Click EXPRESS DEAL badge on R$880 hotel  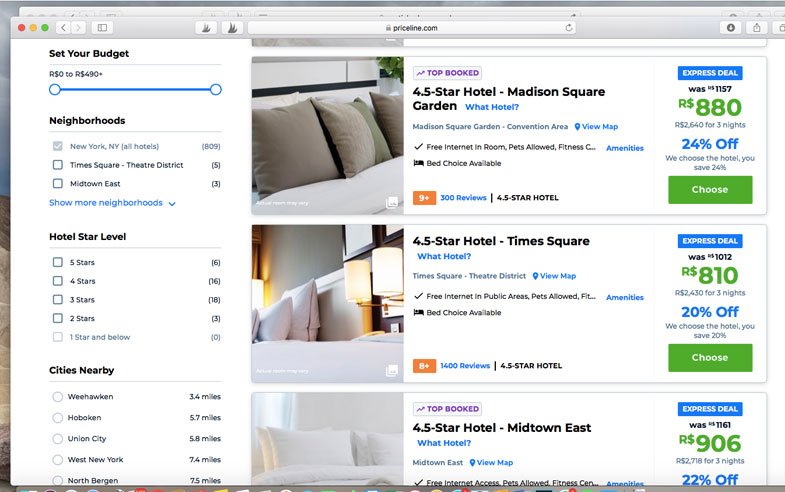(710, 73)
